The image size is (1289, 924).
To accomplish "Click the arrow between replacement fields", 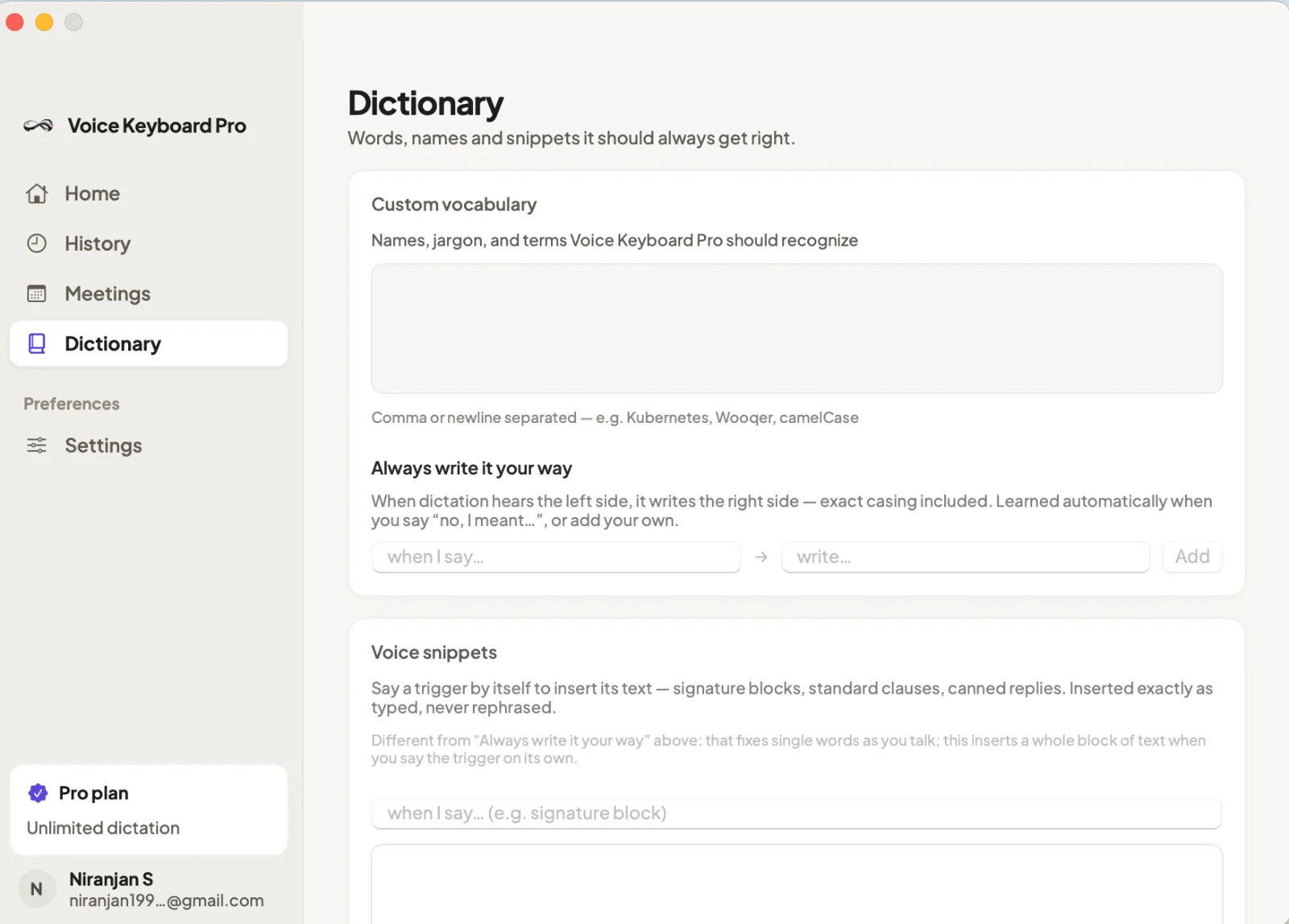I will pyautogui.click(x=761, y=557).
